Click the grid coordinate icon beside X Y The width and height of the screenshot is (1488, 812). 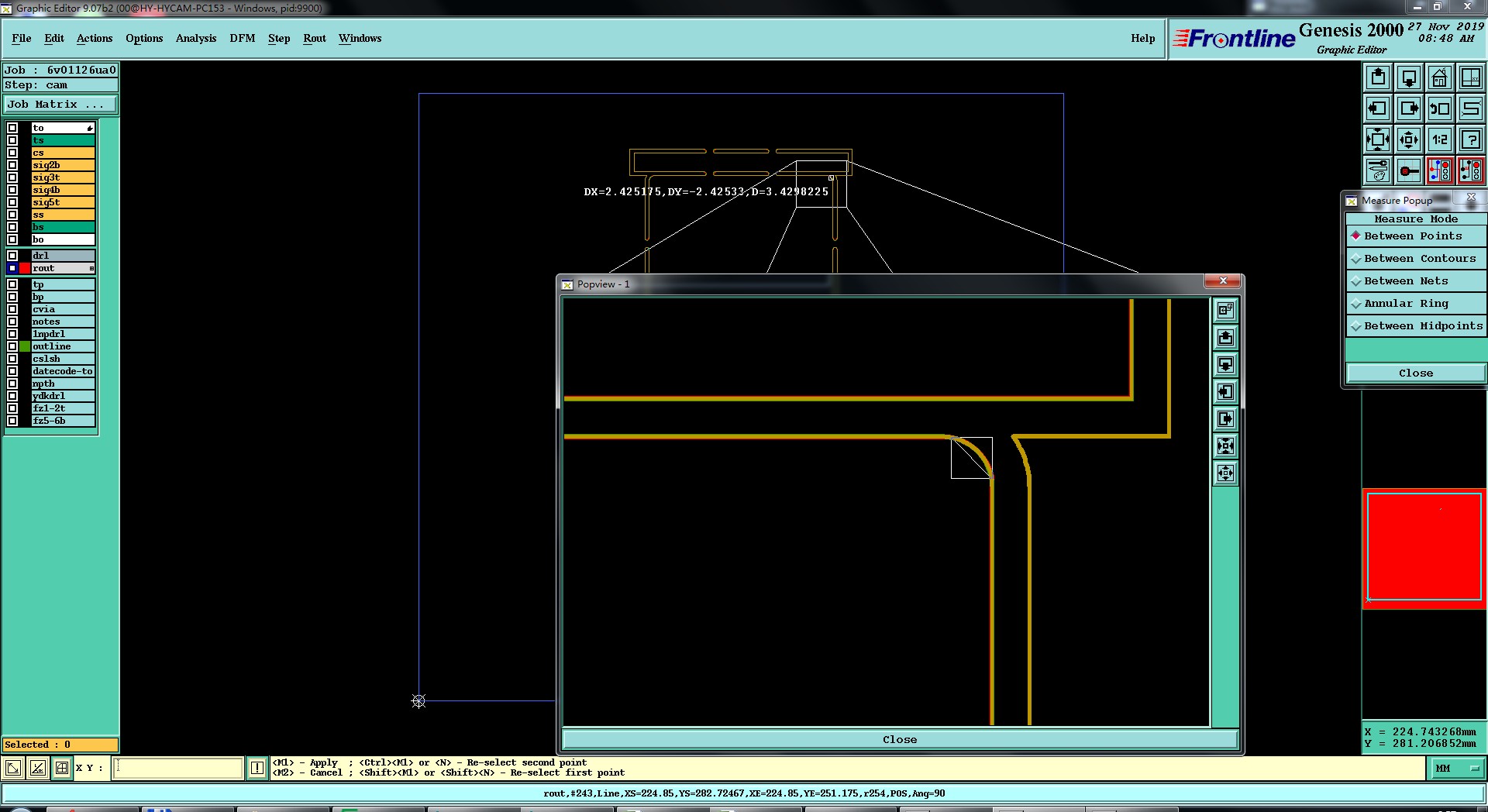(62, 768)
